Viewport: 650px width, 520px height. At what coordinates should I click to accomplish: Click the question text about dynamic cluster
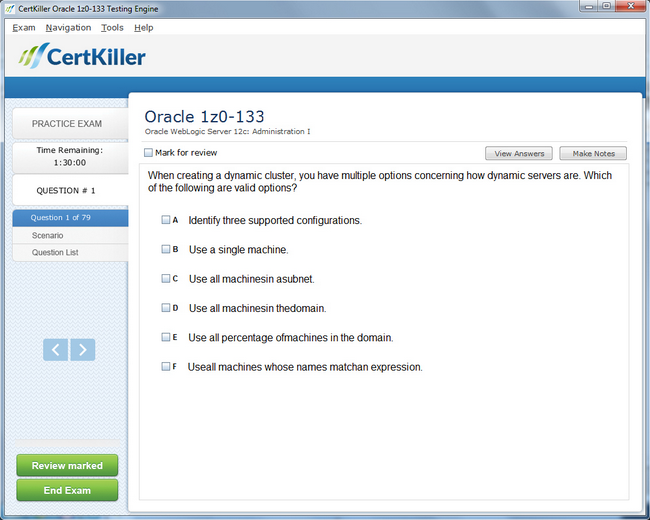point(380,182)
